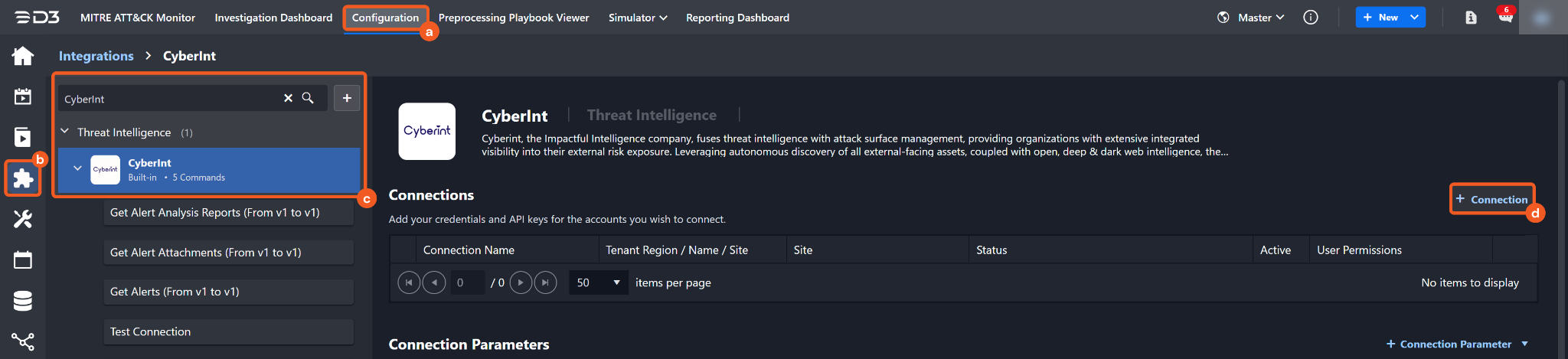
Task: Open the database stack icon in the sidebar
Action: coord(23,301)
